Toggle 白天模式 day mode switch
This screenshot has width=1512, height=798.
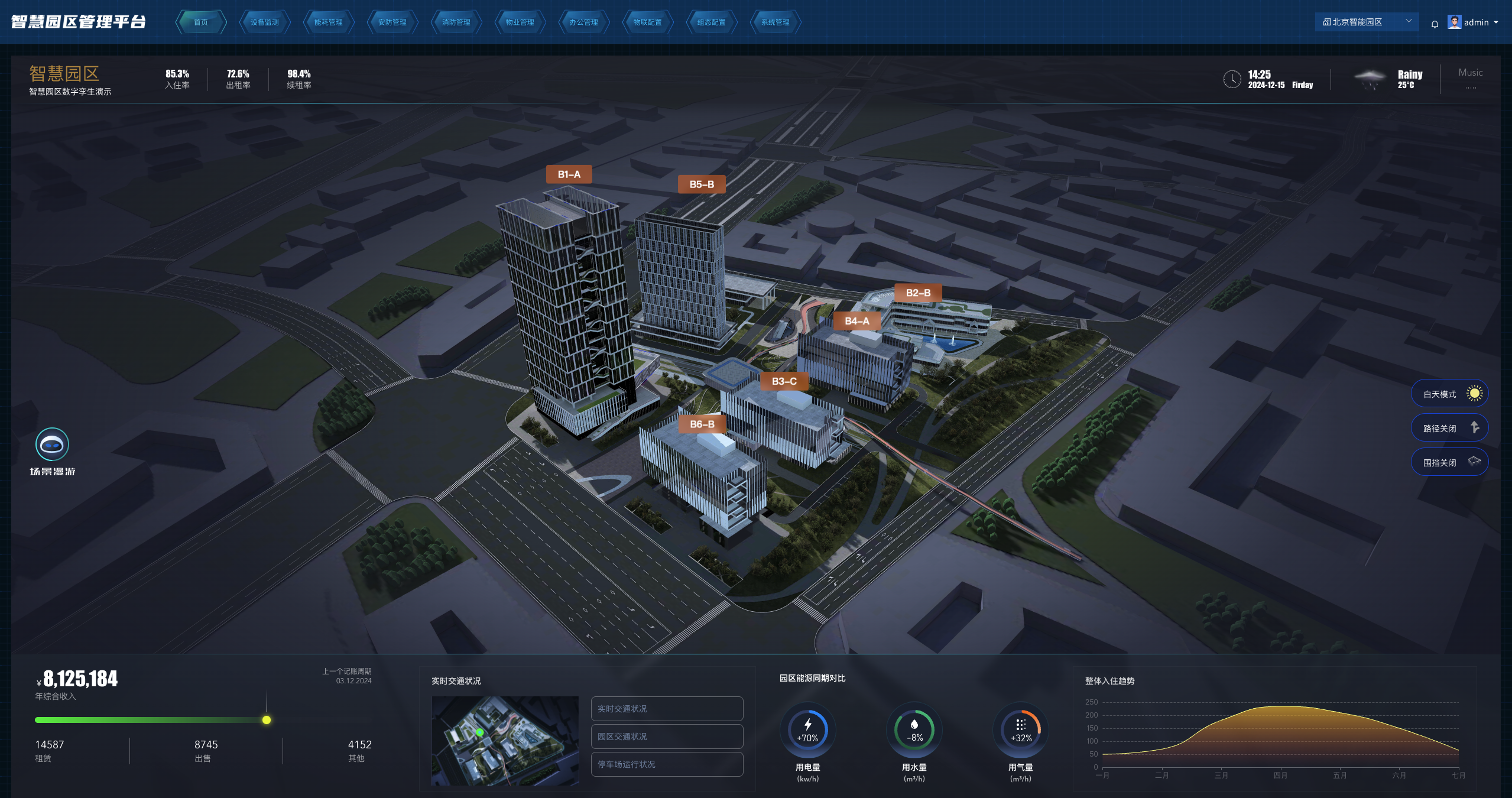[x=1449, y=394]
